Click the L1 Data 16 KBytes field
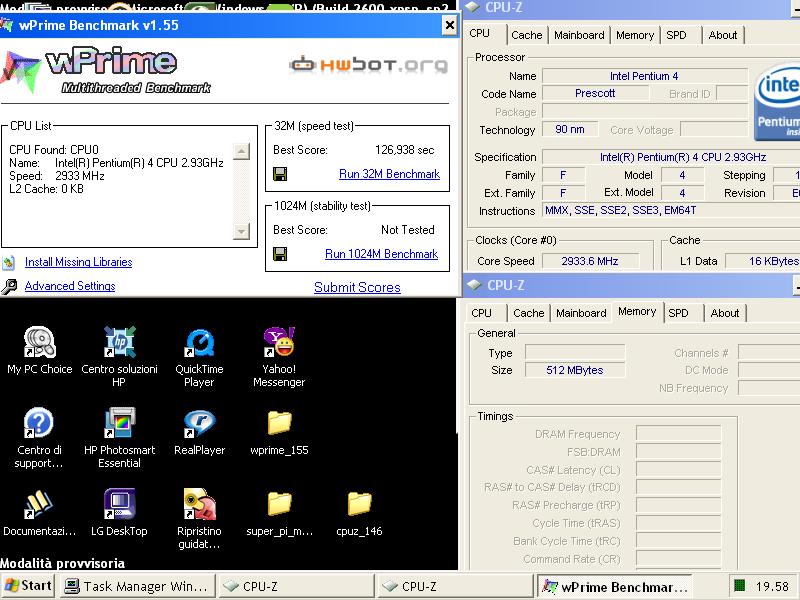The width and height of the screenshot is (800, 600). pos(763,261)
